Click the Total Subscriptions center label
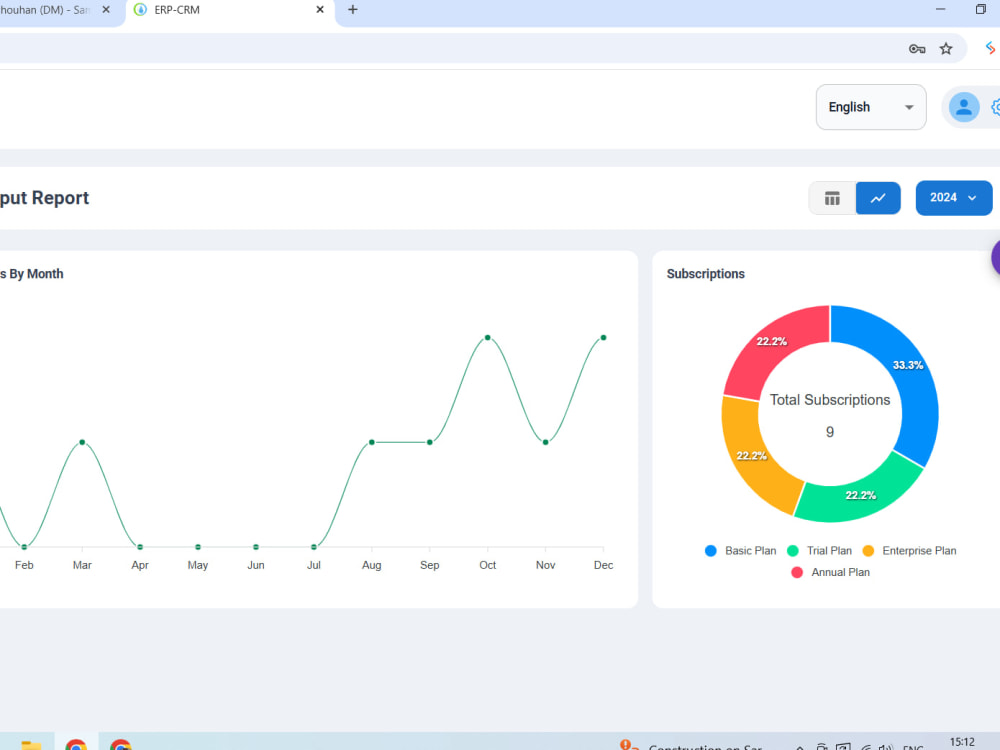 pyautogui.click(x=830, y=400)
